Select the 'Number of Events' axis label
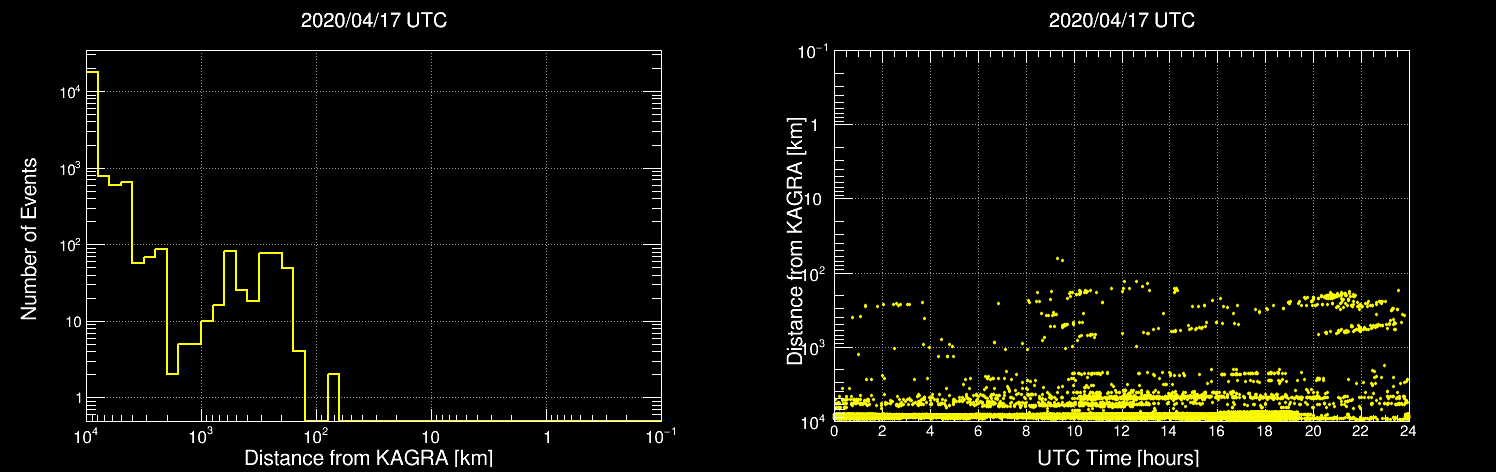Image resolution: width=1496 pixels, height=472 pixels. 29,237
